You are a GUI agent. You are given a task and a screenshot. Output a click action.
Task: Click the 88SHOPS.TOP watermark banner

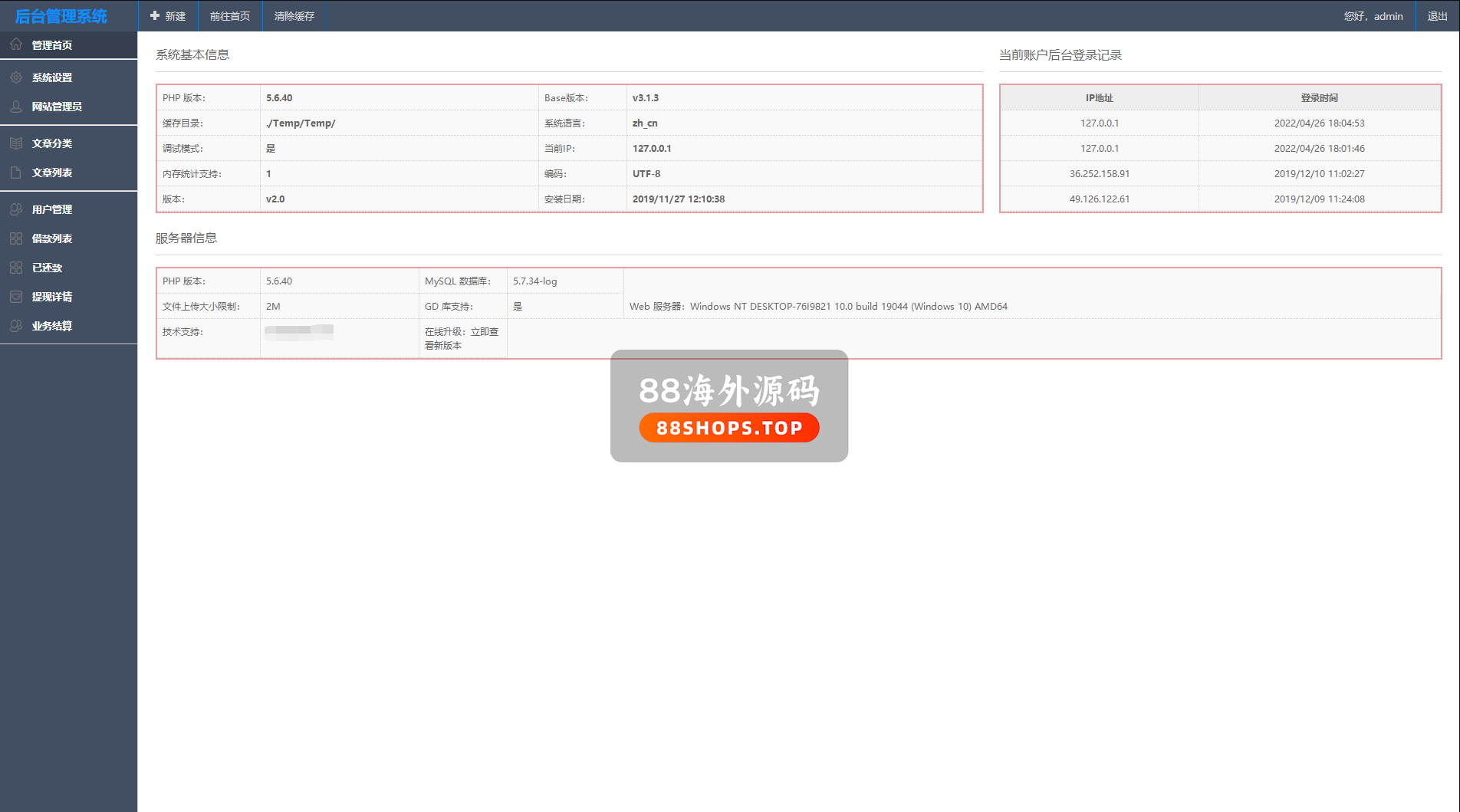tap(729, 428)
